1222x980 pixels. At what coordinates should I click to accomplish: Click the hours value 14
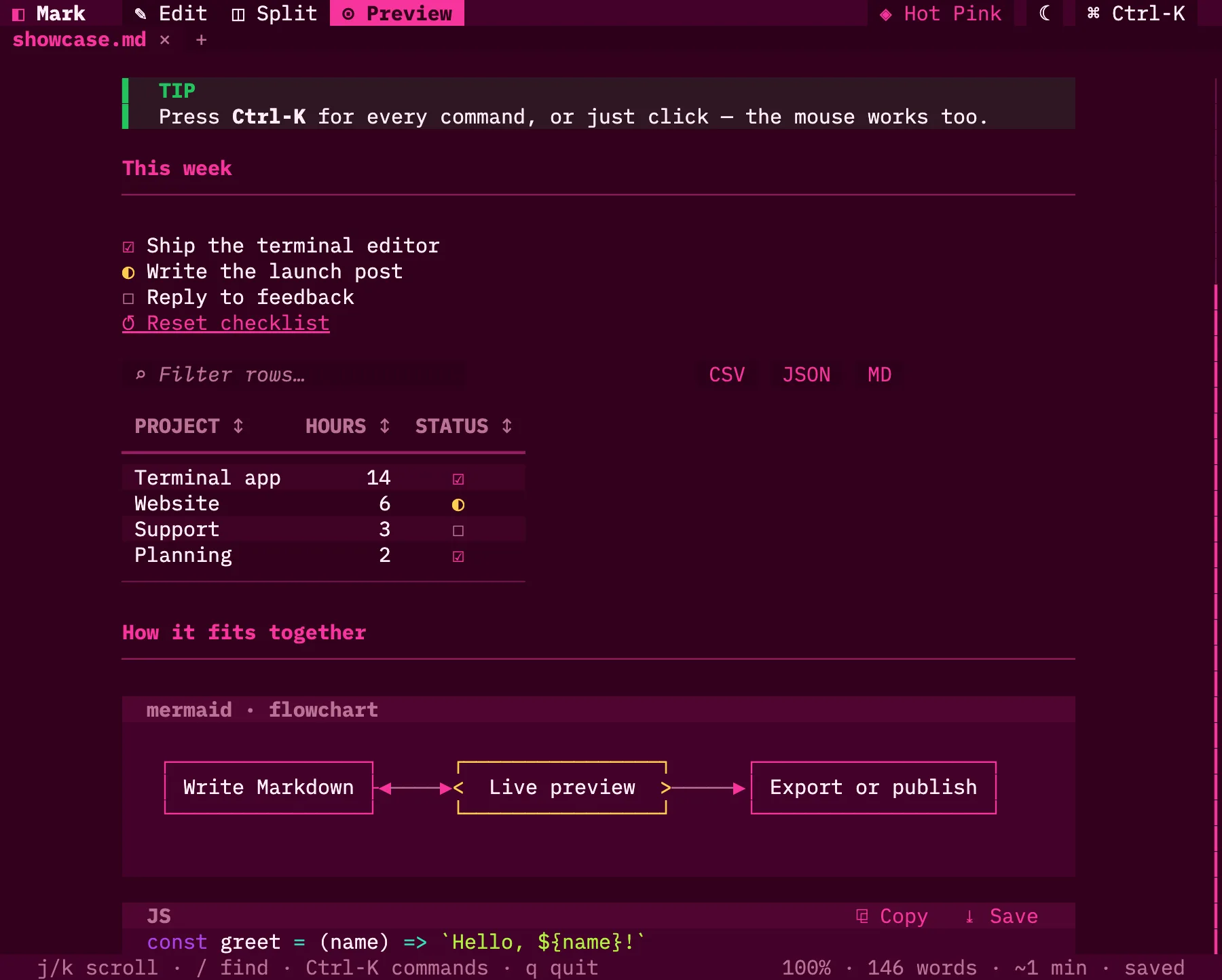379,478
